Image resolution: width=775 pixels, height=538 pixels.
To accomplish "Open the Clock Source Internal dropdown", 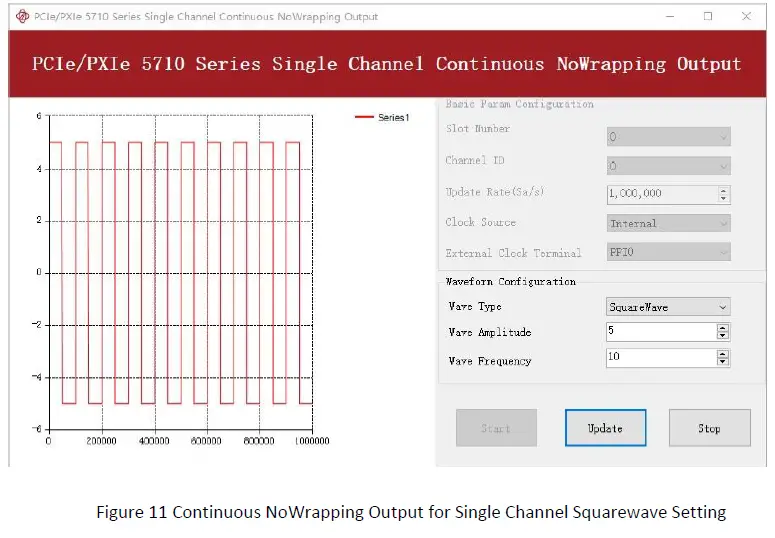I will click(x=668, y=223).
